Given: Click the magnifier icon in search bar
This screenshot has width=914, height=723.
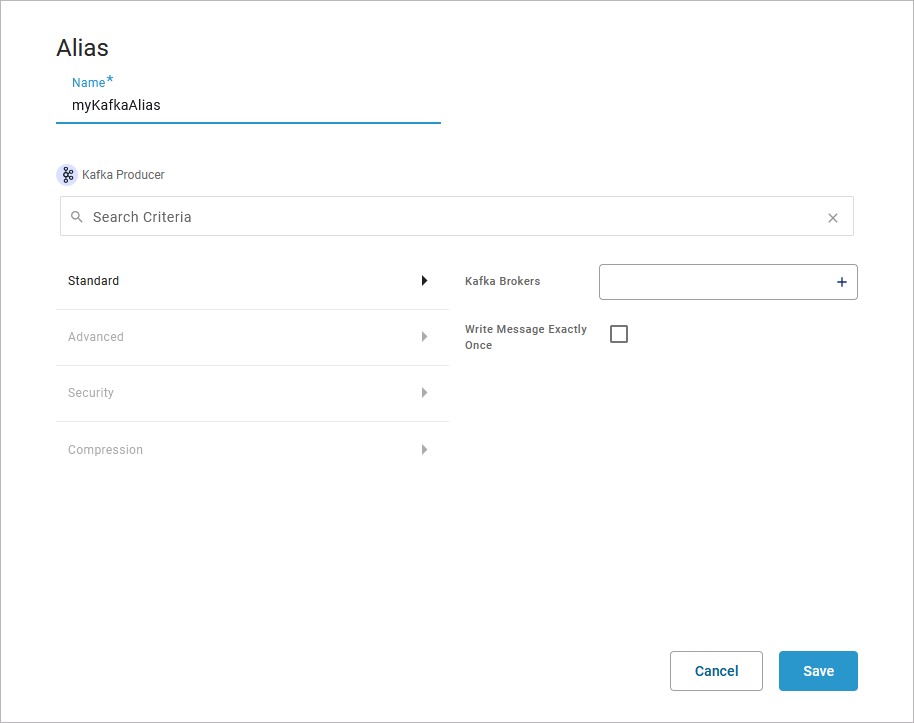Looking at the screenshot, I should click(77, 217).
